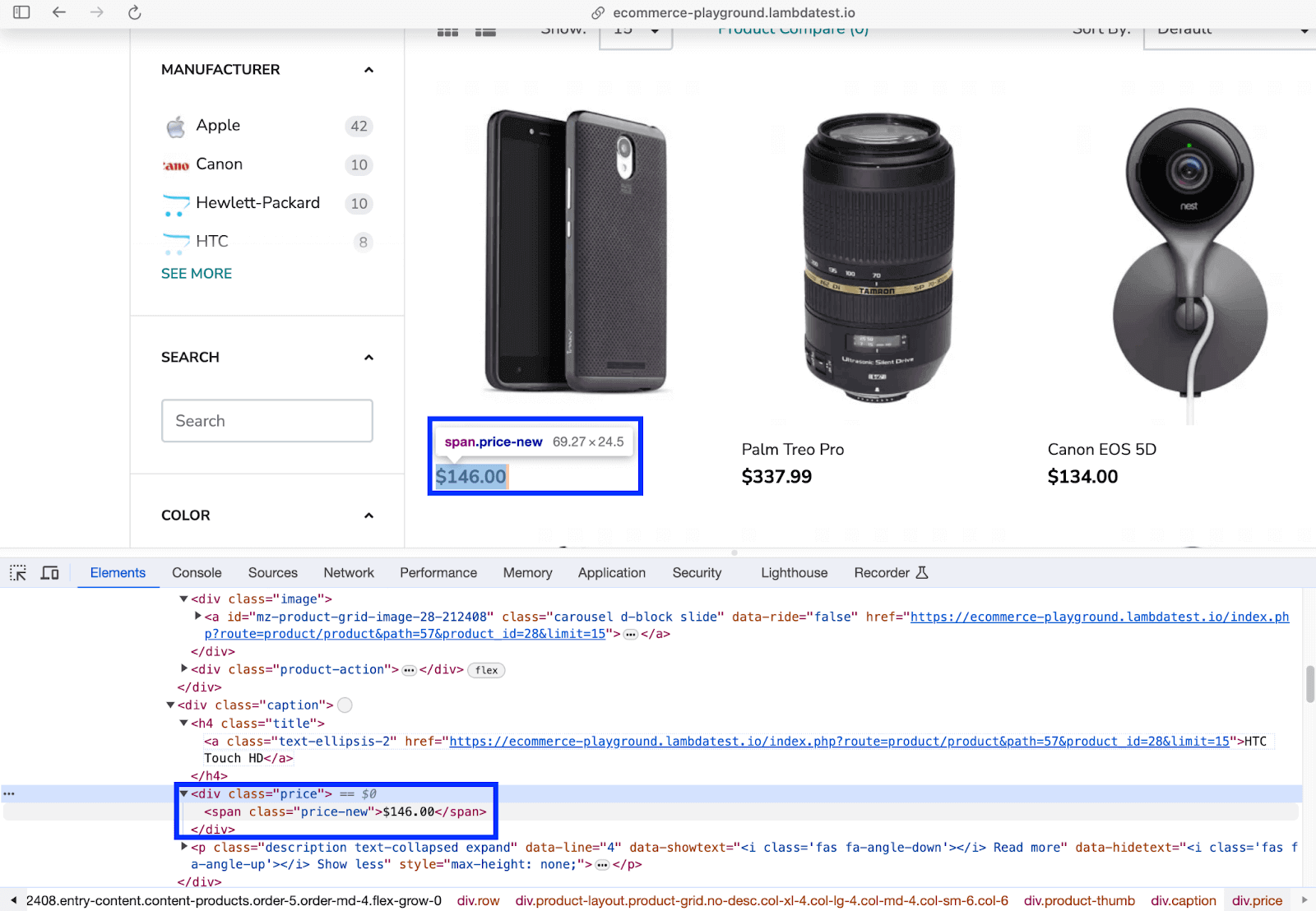Image resolution: width=1316 pixels, height=911 pixels.
Task: Toggle the device toolbar icon
Action: (50, 573)
